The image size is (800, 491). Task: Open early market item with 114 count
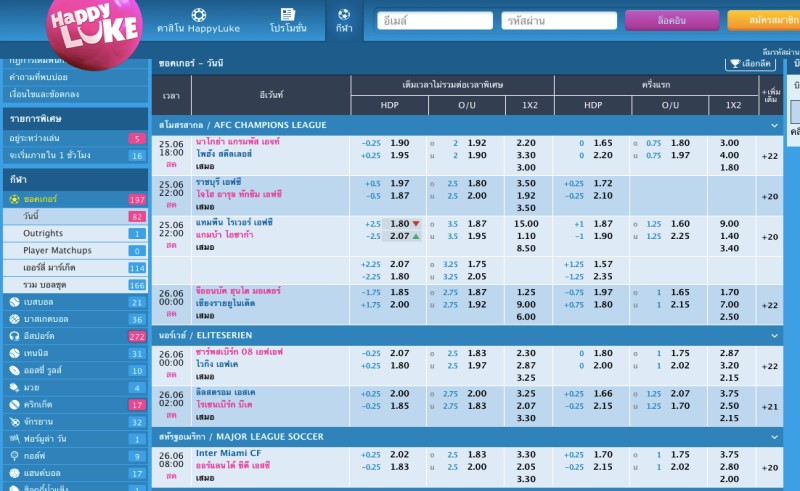(76, 268)
